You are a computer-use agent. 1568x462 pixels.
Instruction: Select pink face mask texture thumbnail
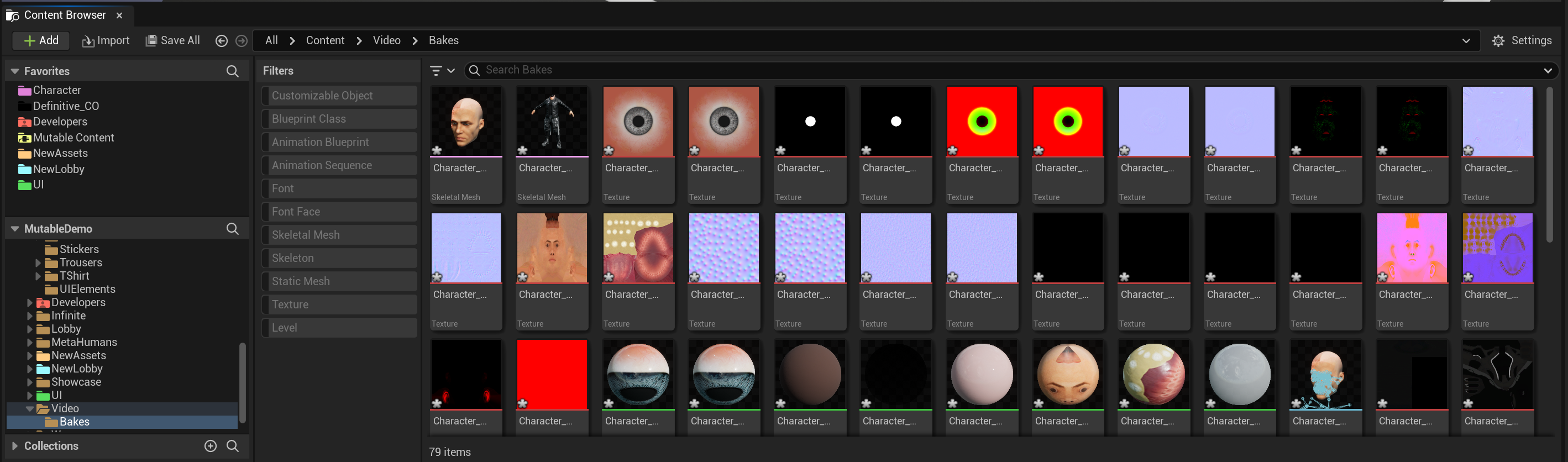click(x=1412, y=248)
